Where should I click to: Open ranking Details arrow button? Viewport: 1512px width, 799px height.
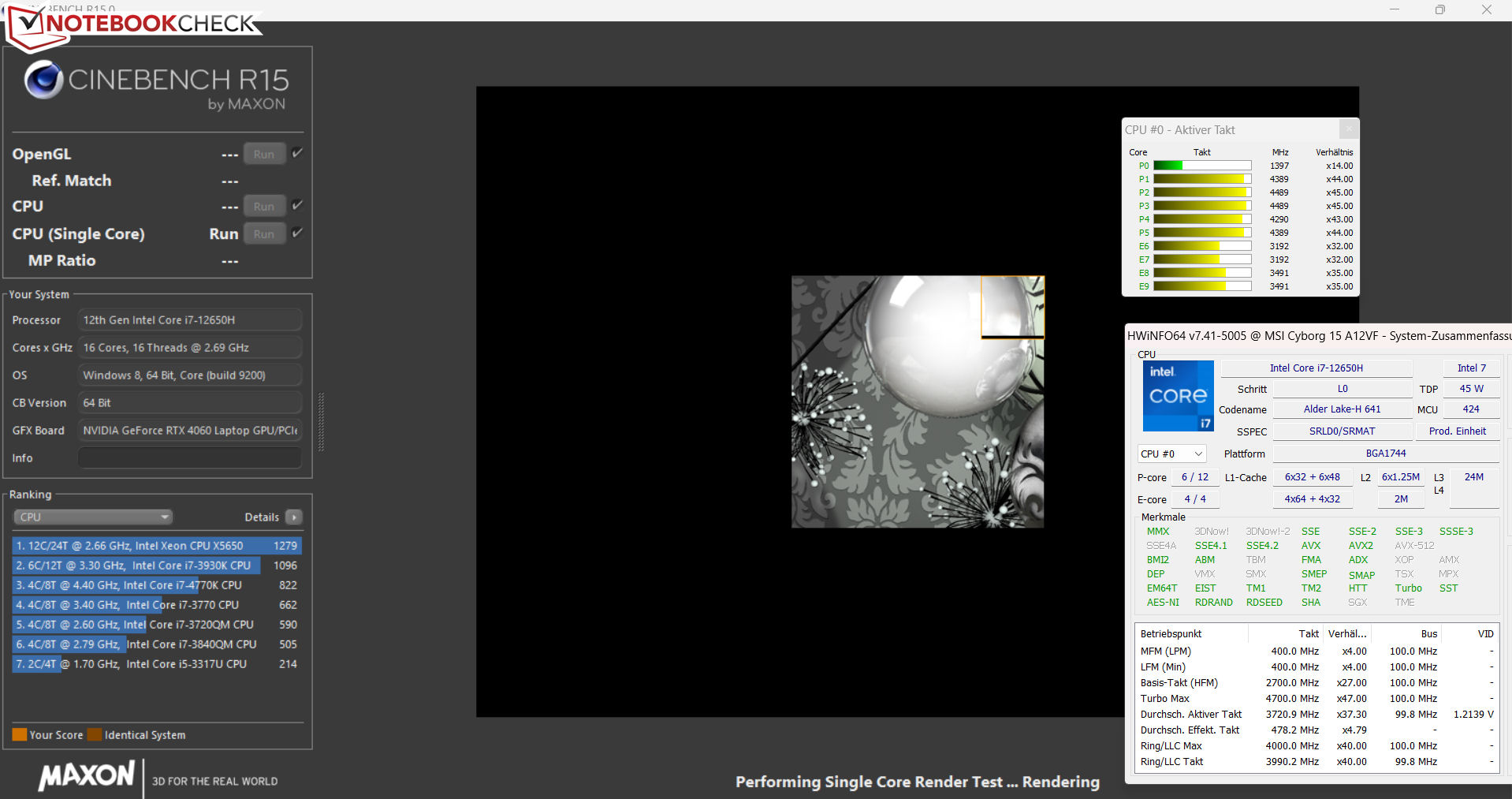tap(294, 517)
